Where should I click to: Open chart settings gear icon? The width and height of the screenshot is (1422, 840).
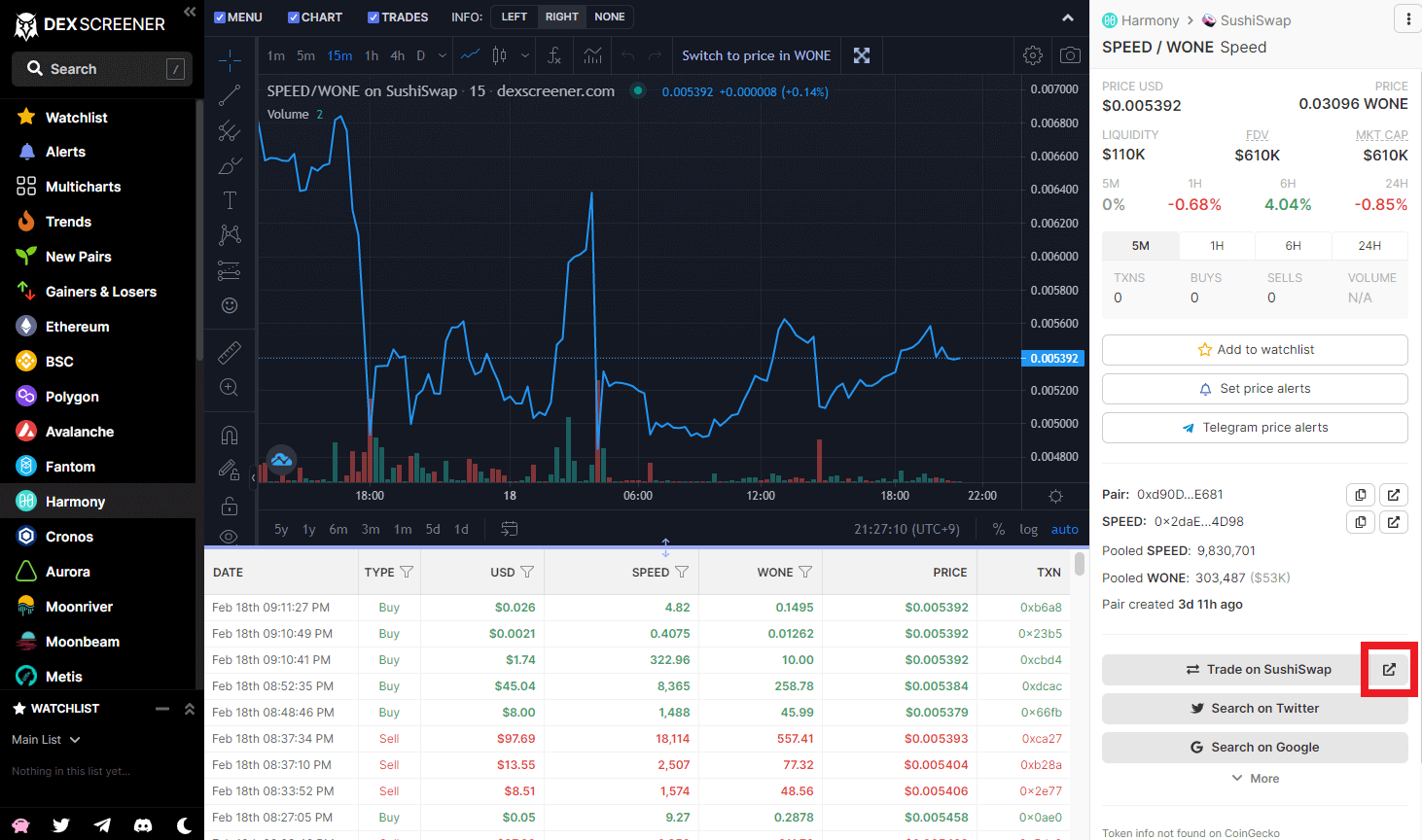click(1033, 55)
